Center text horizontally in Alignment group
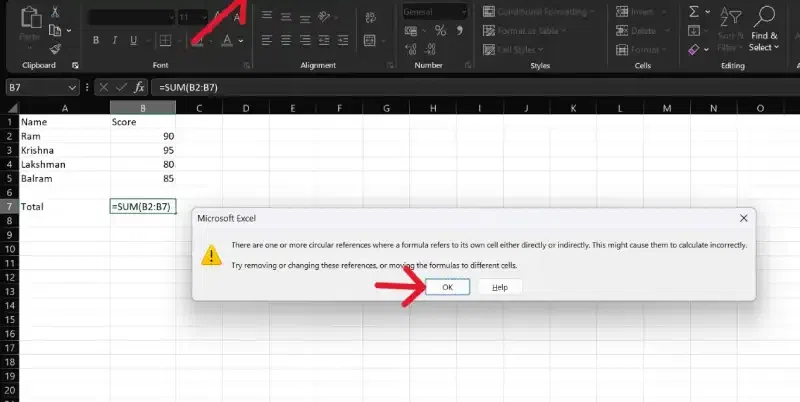This screenshot has width=800, height=402. tap(286, 40)
